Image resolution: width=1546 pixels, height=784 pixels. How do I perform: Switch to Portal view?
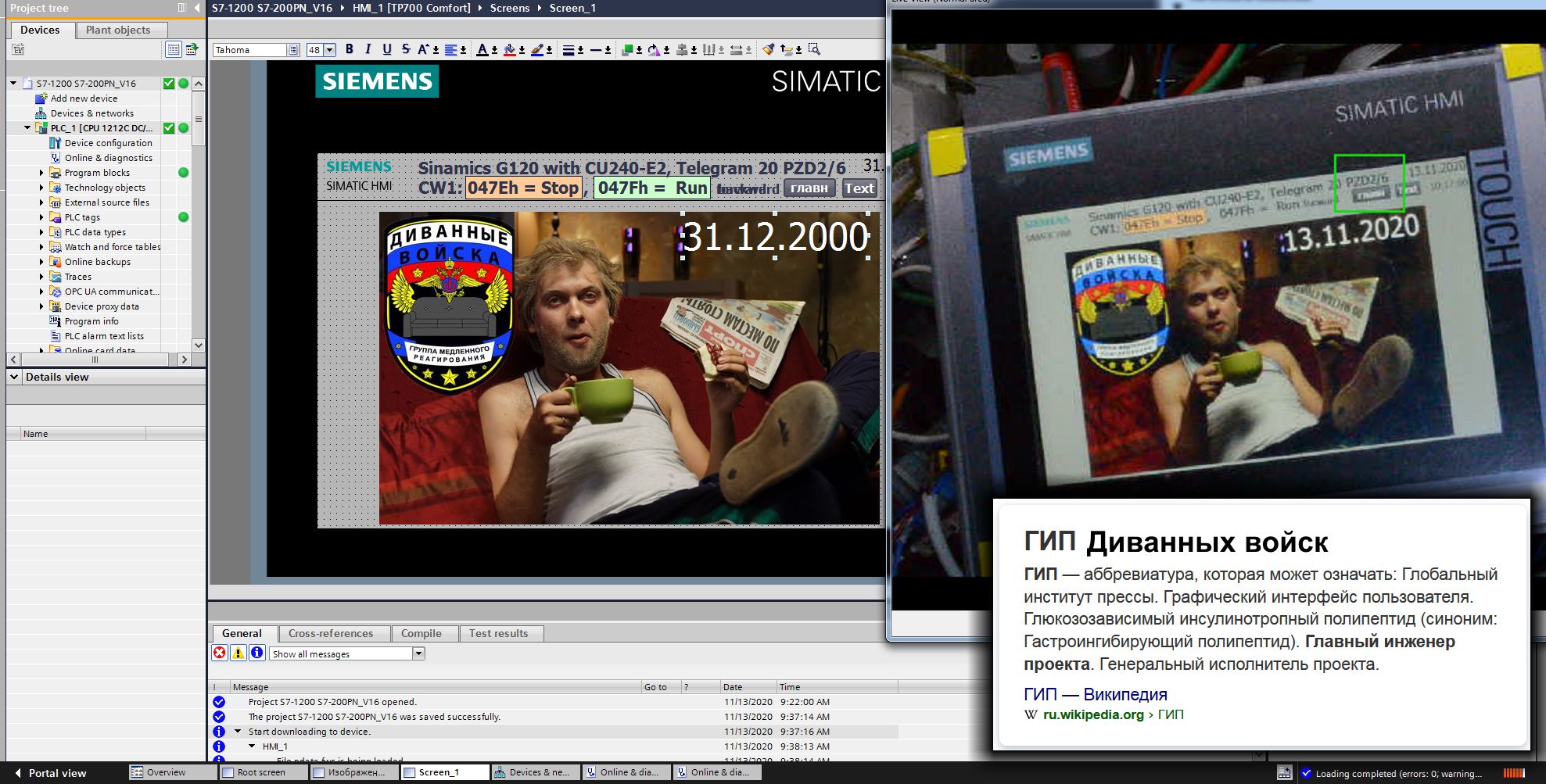click(x=49, y=773)
